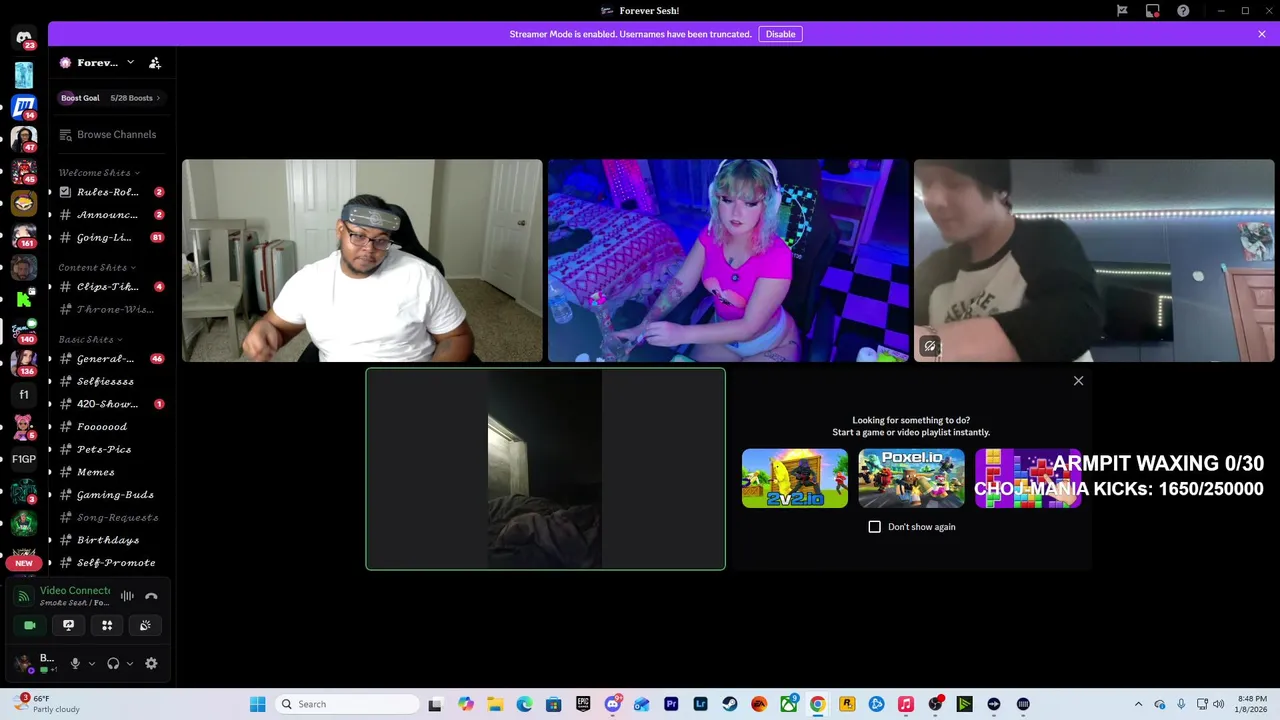Image resolution: width=1280 pixels, height=720 pixels.
Task: Collapse the Content Shits category
Action: point(97,267)
